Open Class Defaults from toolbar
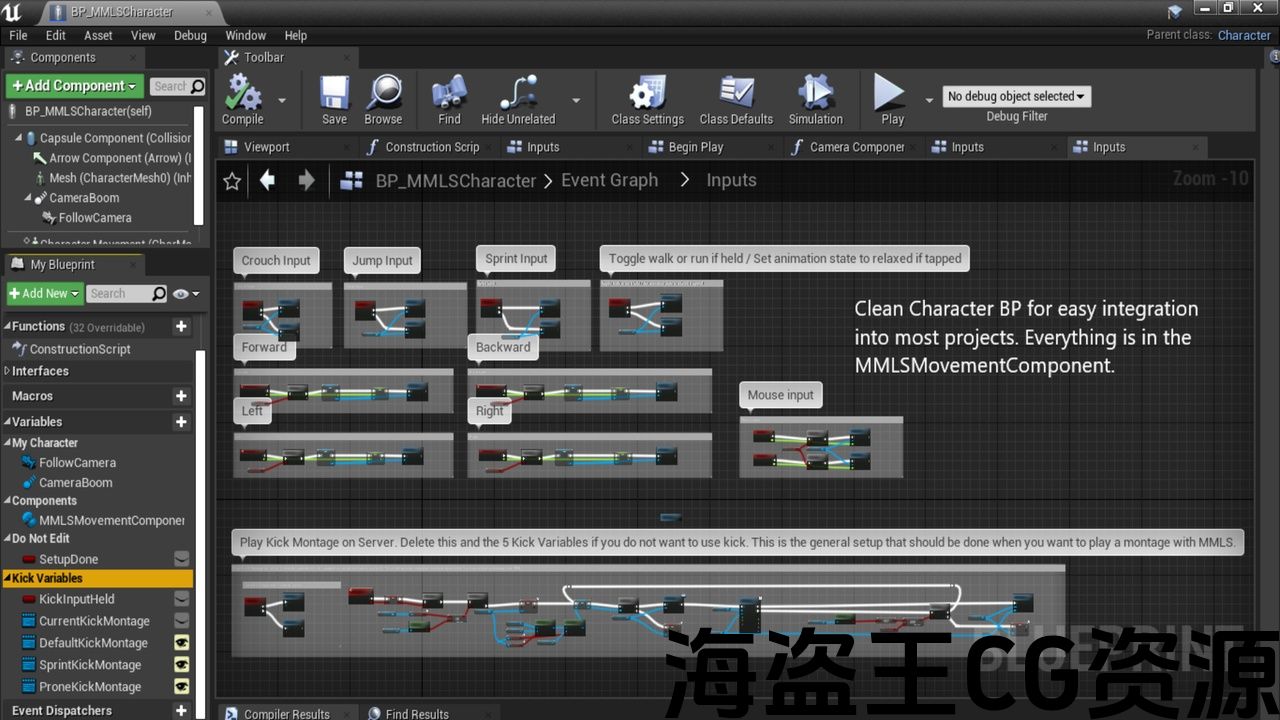This screenshot has height=720, width=1280. (x=736, y=94)
